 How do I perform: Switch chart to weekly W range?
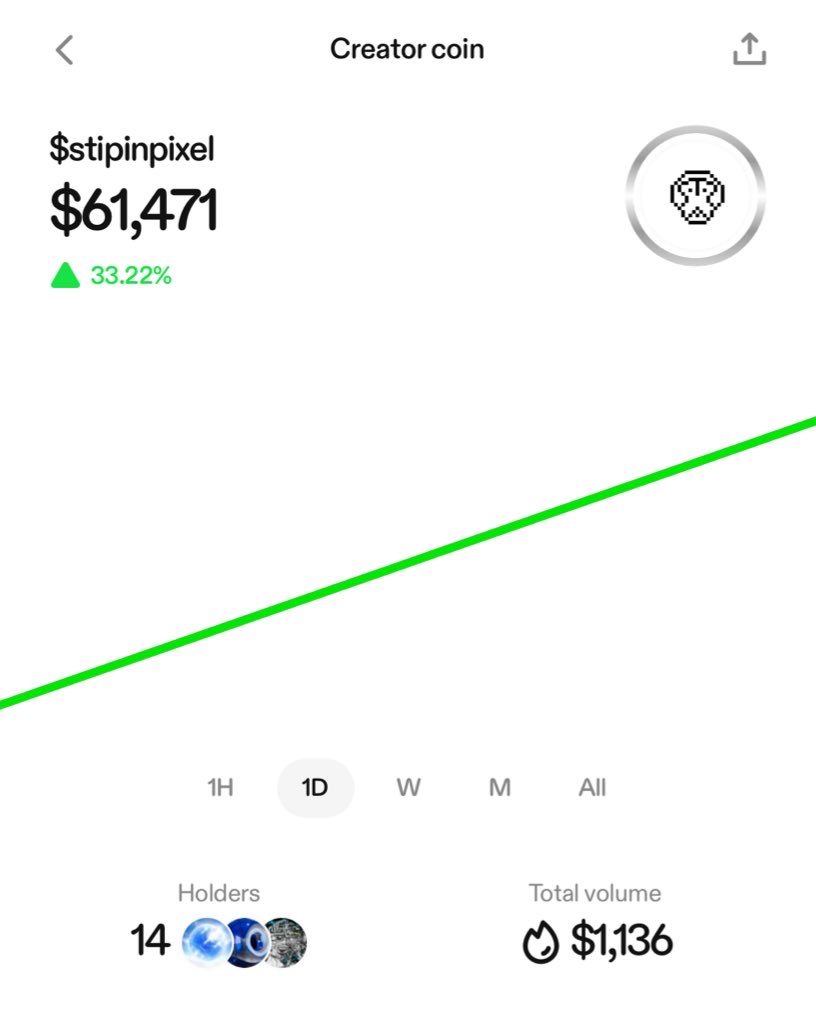coord(408,788)
